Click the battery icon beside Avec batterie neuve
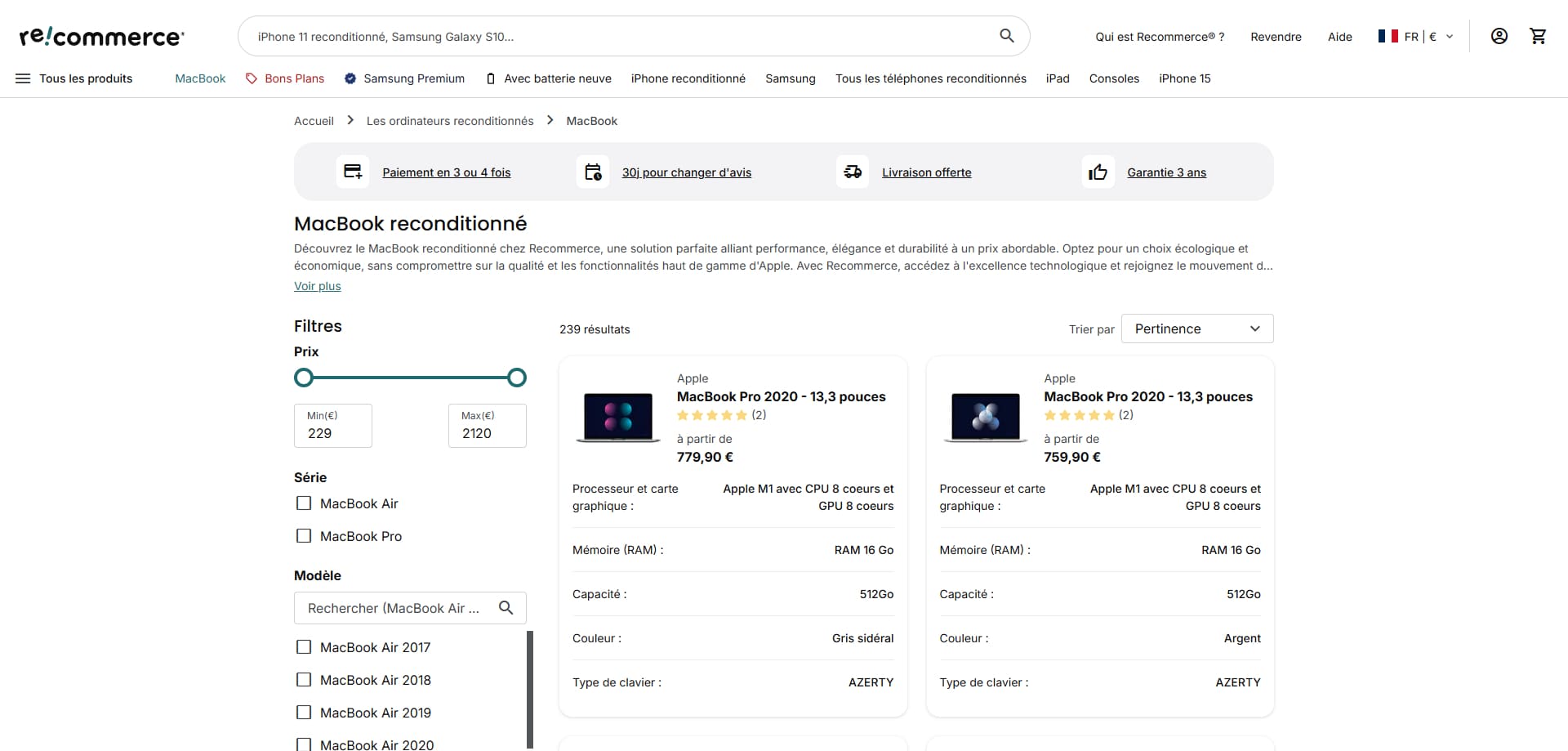This screenshot has width=1568, height=751. click(x=491, y=78)
